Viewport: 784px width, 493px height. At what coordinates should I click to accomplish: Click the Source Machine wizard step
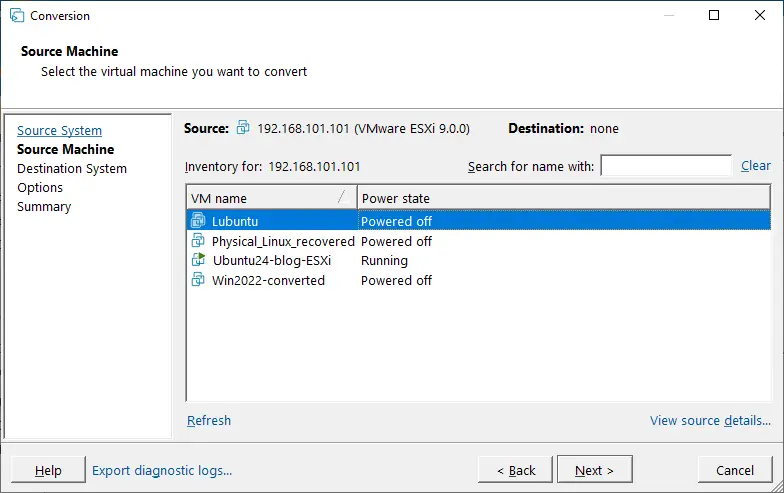coord(66,150)
